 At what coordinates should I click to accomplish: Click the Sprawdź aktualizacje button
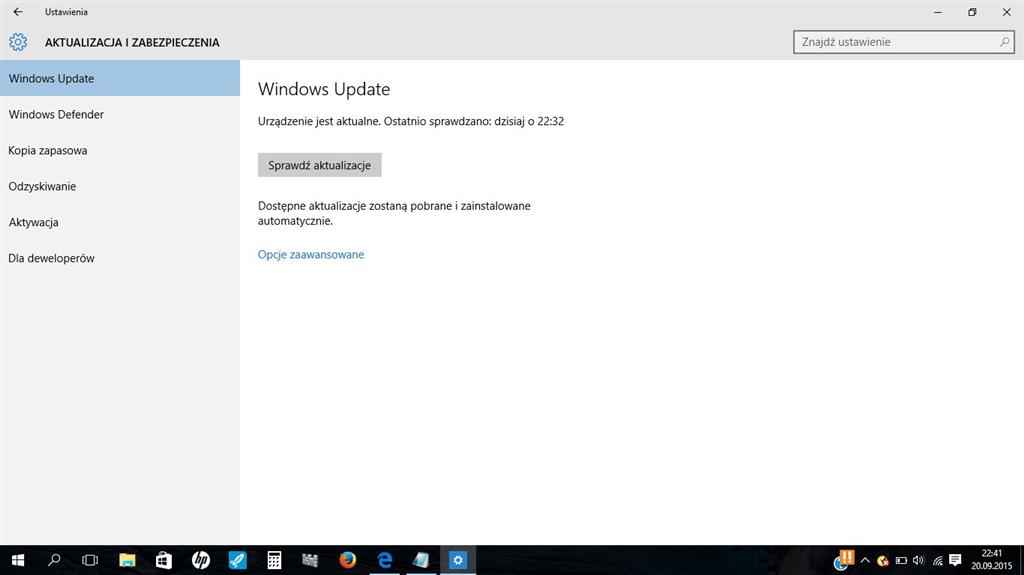[x=319, y=165]
